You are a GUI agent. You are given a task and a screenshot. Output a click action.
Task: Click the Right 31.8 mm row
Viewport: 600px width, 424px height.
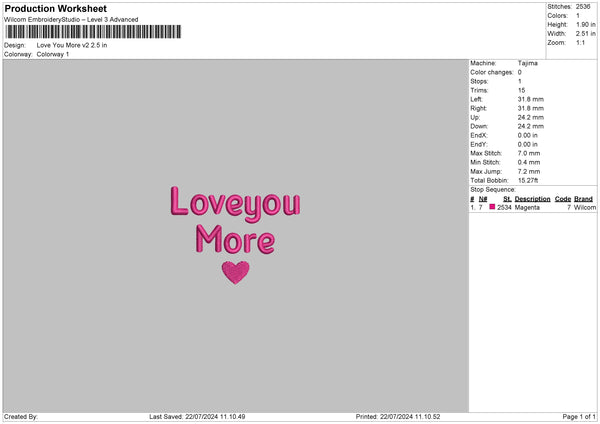pos(507,108)
